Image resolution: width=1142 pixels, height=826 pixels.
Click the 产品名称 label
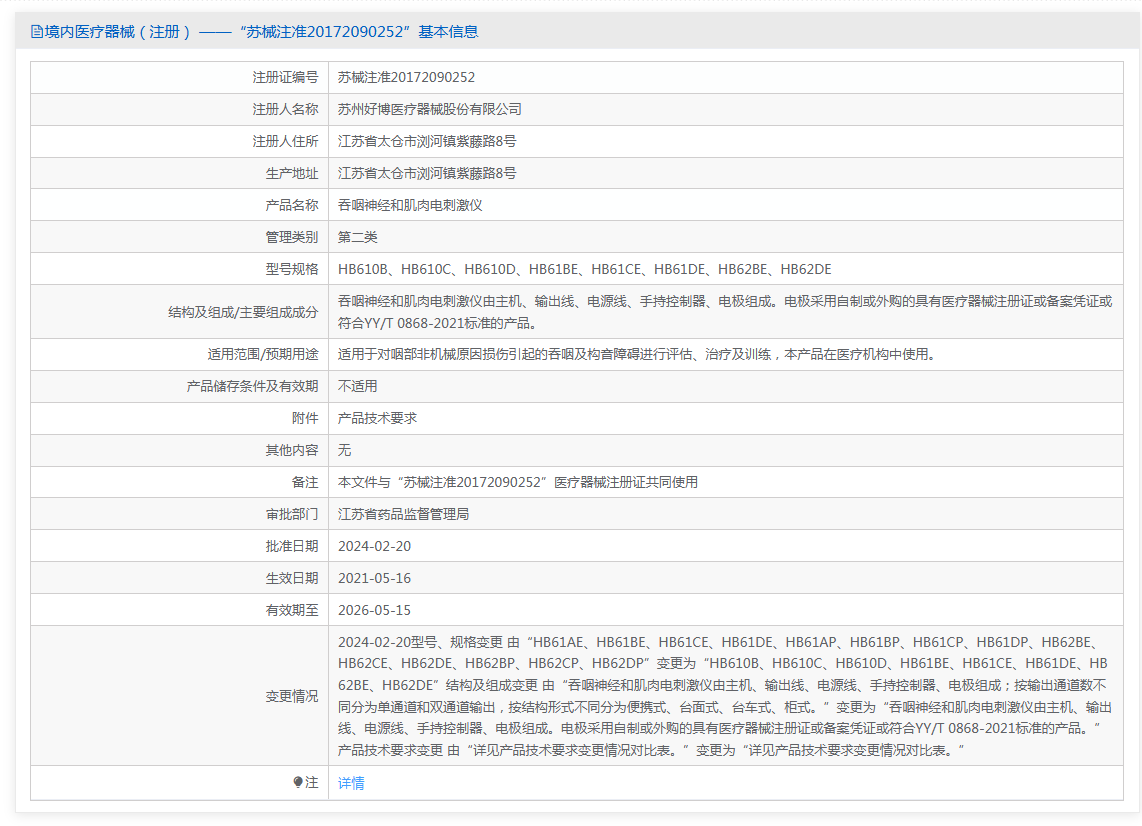(x=292, y=205)
